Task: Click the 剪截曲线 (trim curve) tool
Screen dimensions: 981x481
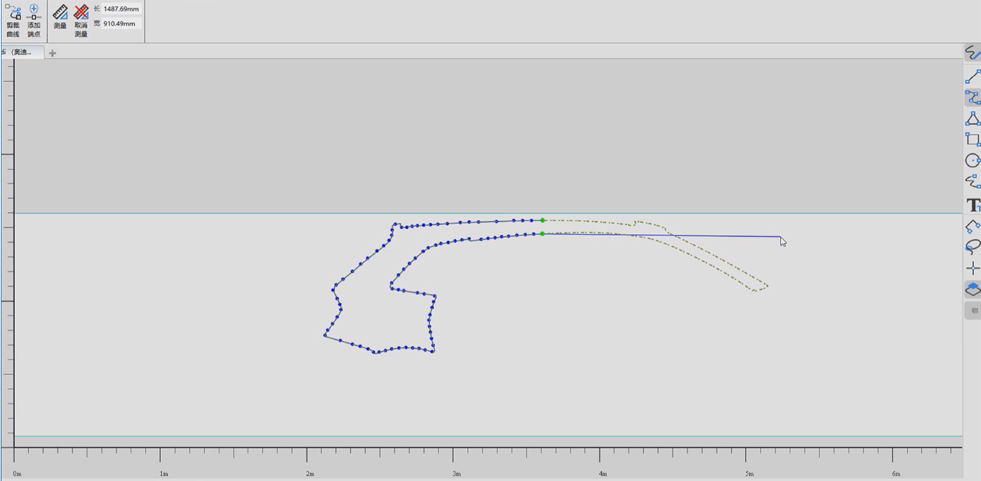Action: pos(13,20)
